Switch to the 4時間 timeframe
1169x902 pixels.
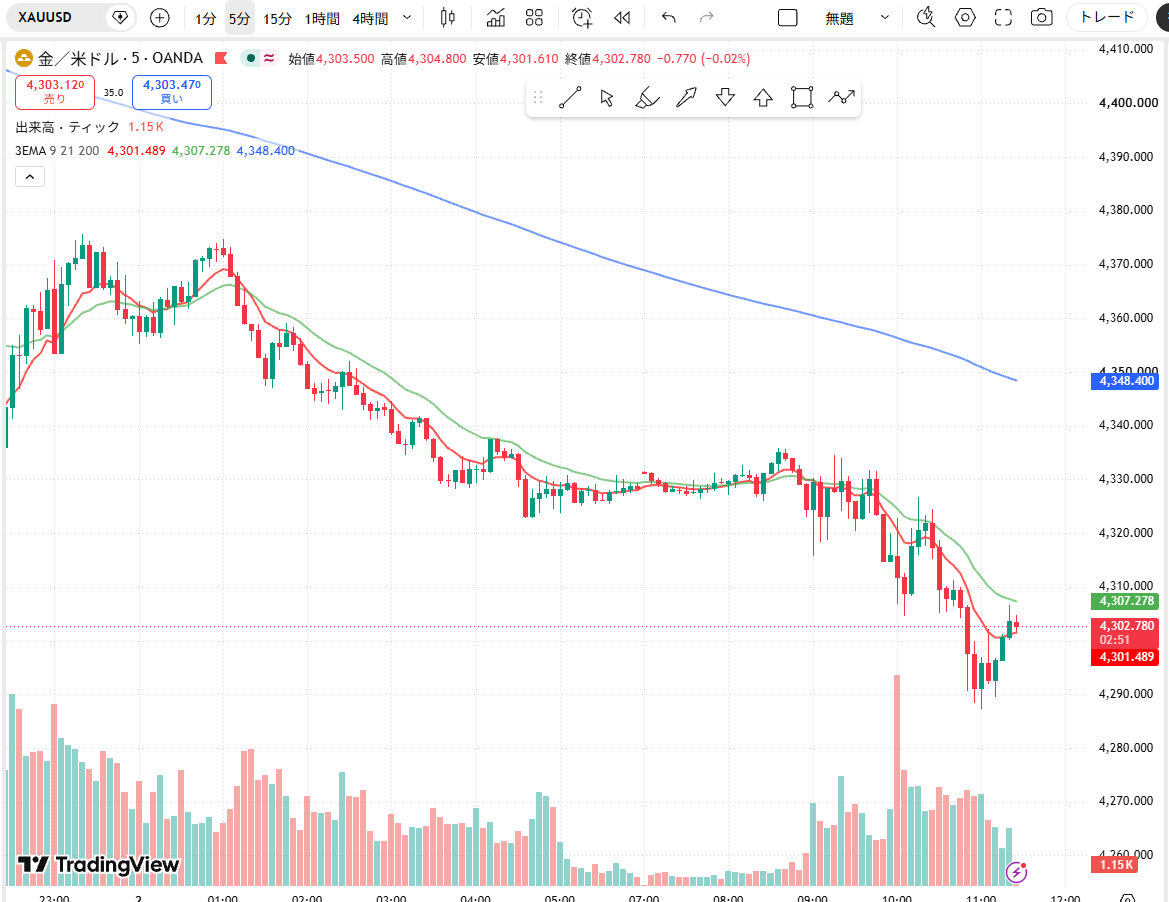point(371,19)
